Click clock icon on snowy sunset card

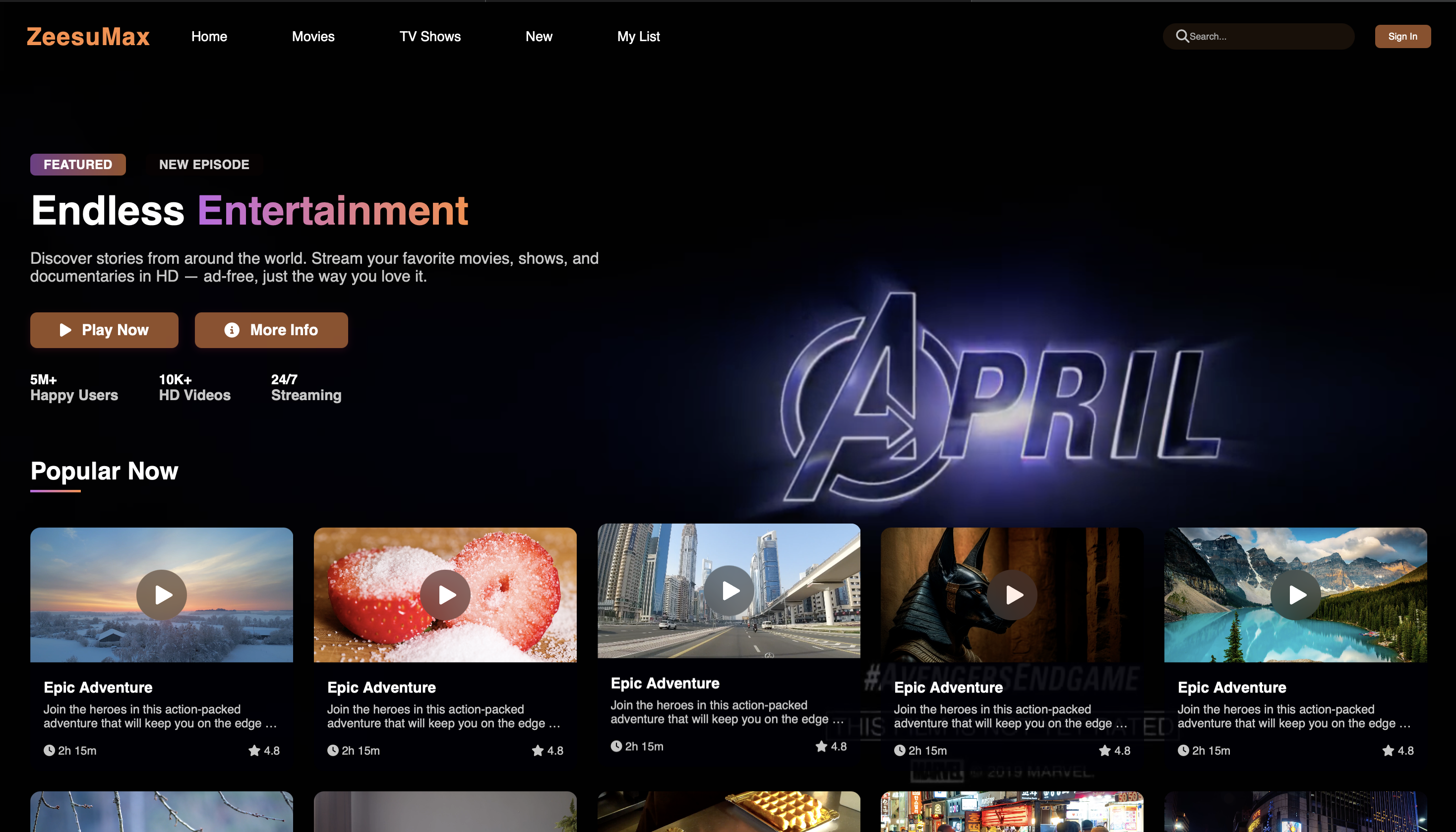[x=49, y=750]
